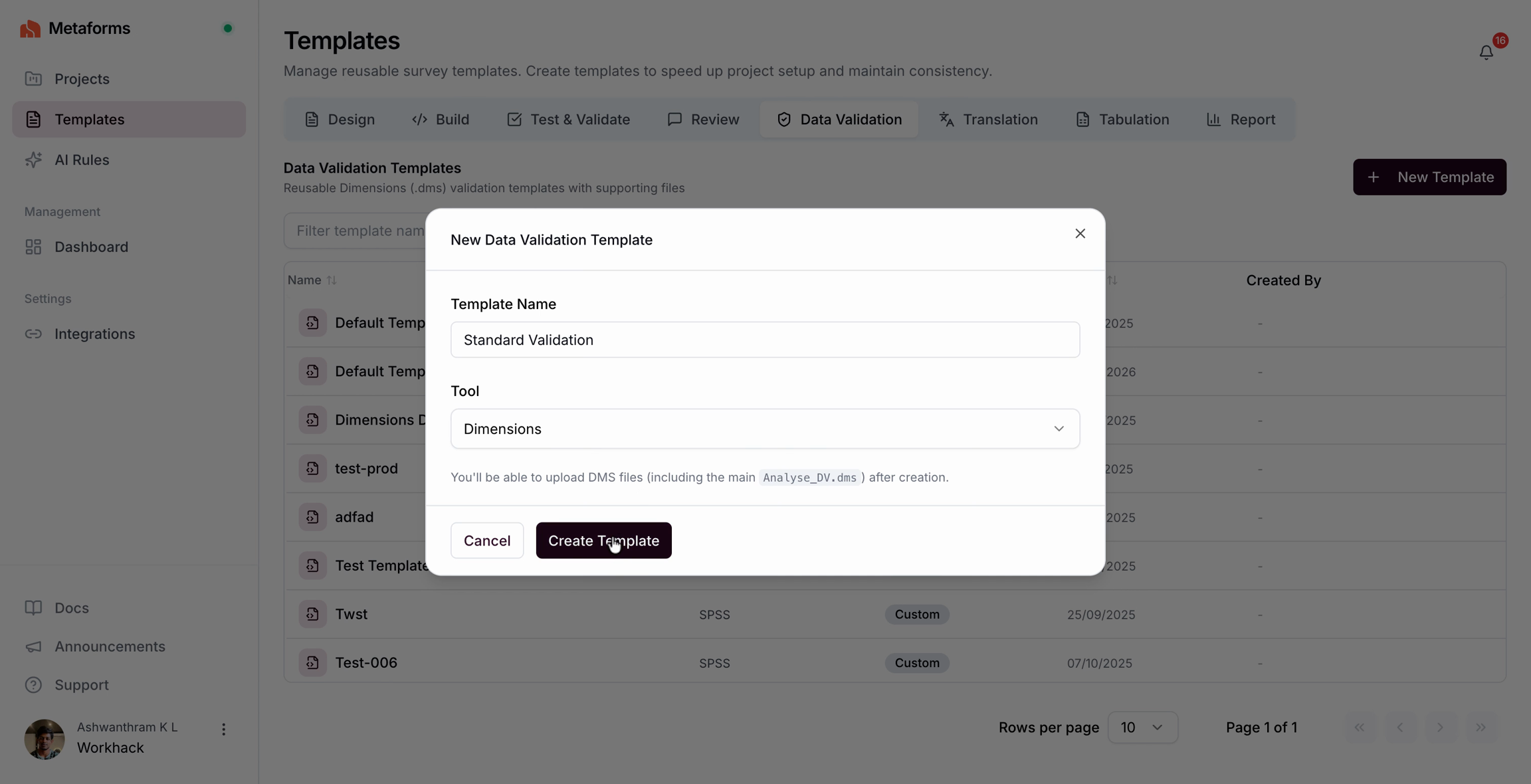
Task: Click the Cancel button in the dialog
Action: [486, 540]
